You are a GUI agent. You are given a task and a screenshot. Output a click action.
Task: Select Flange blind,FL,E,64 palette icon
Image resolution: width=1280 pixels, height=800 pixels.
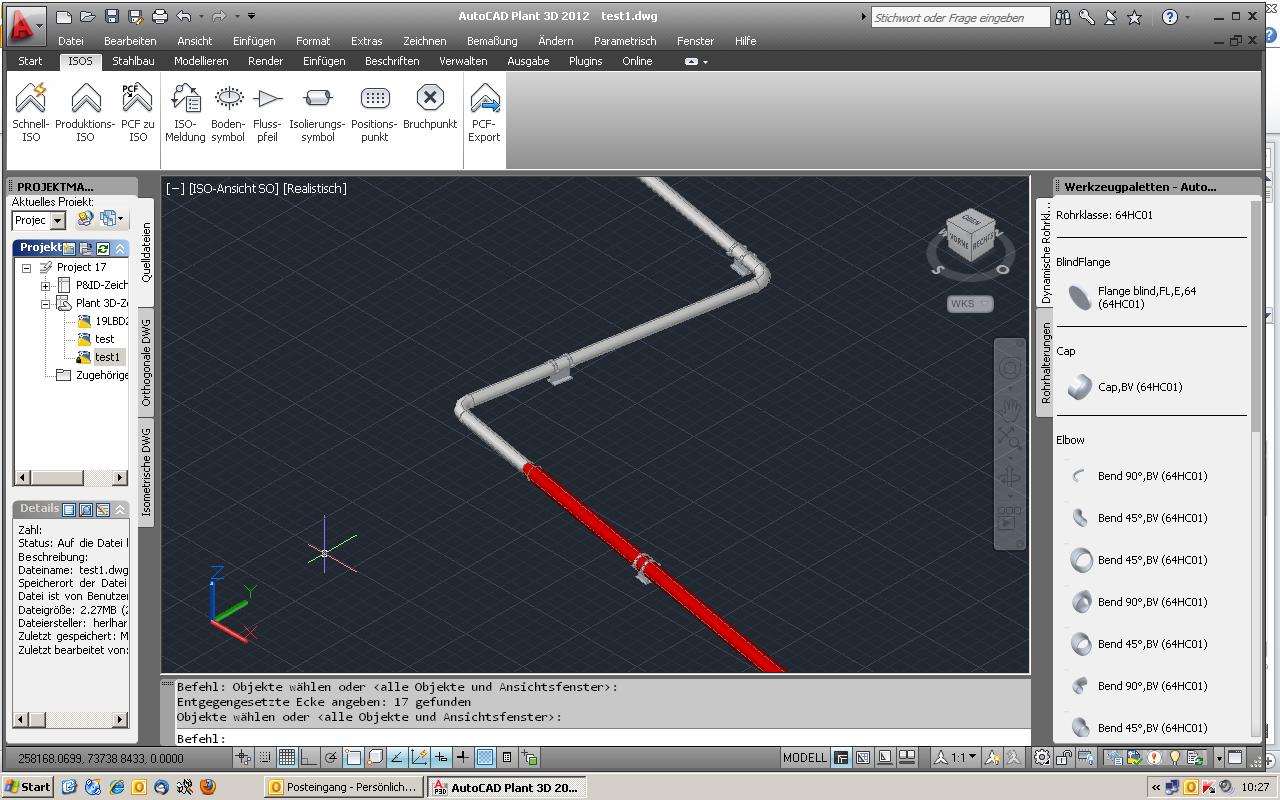point(1079,297)
